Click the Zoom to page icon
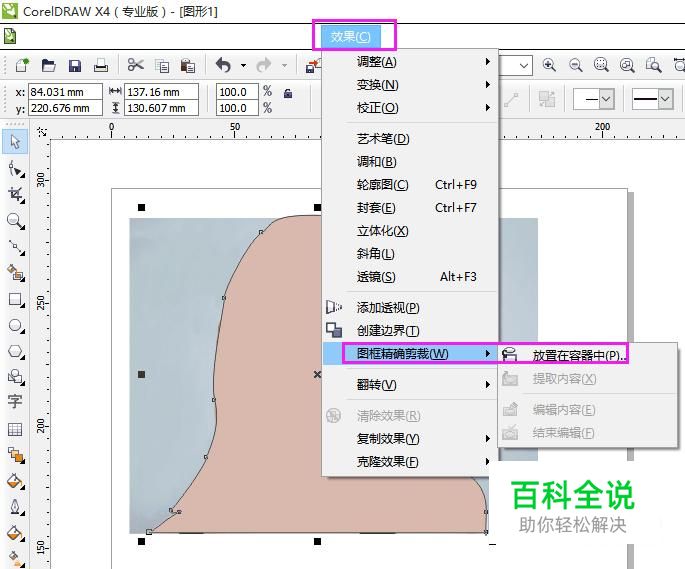The image size is (685, 569). coord(654,65)
